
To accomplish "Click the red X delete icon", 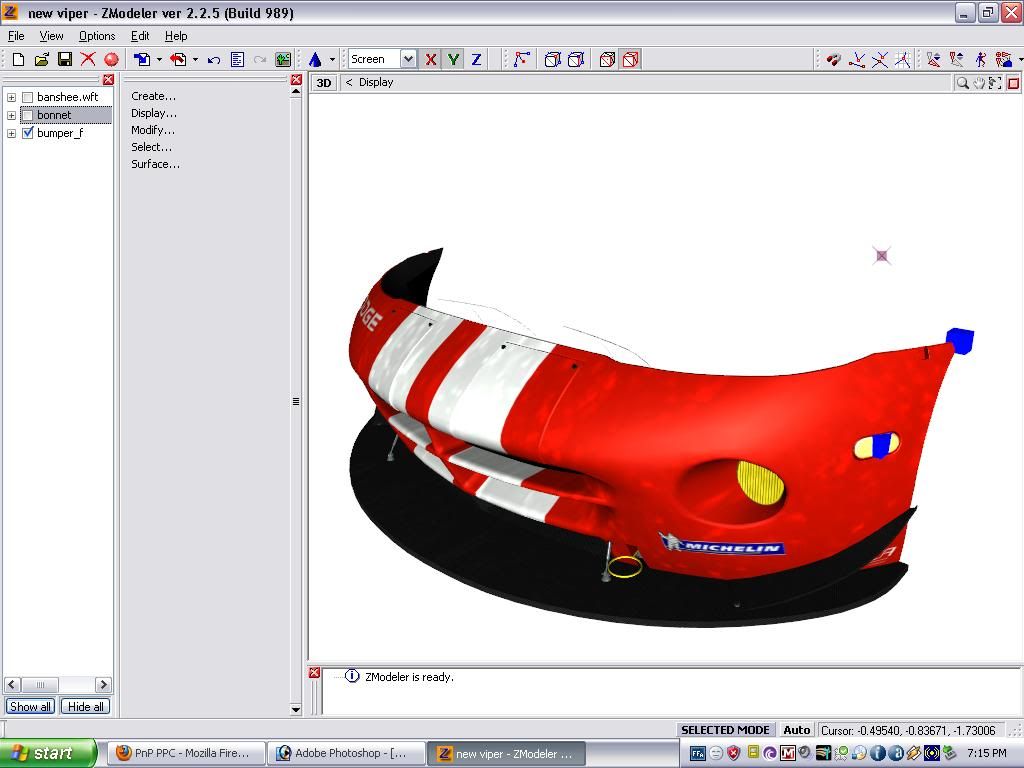I will [88, 60].
